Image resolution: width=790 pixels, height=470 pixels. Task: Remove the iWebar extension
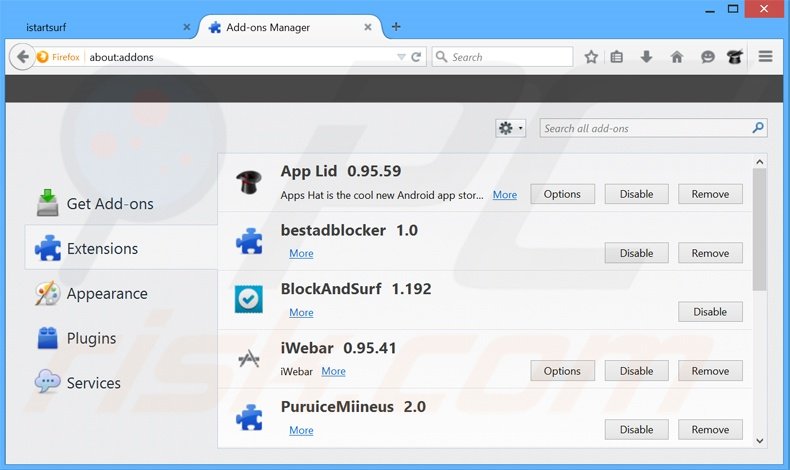coord(710,371)
